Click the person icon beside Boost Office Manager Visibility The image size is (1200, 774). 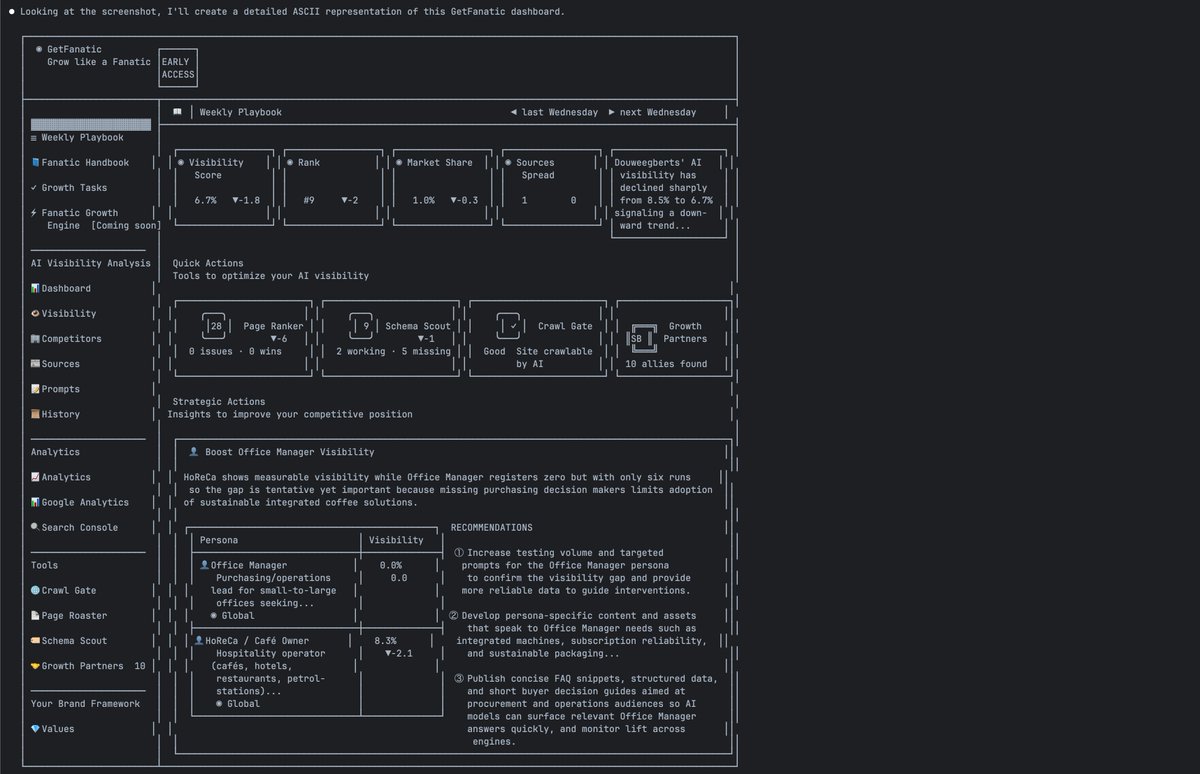click(193, 452)
